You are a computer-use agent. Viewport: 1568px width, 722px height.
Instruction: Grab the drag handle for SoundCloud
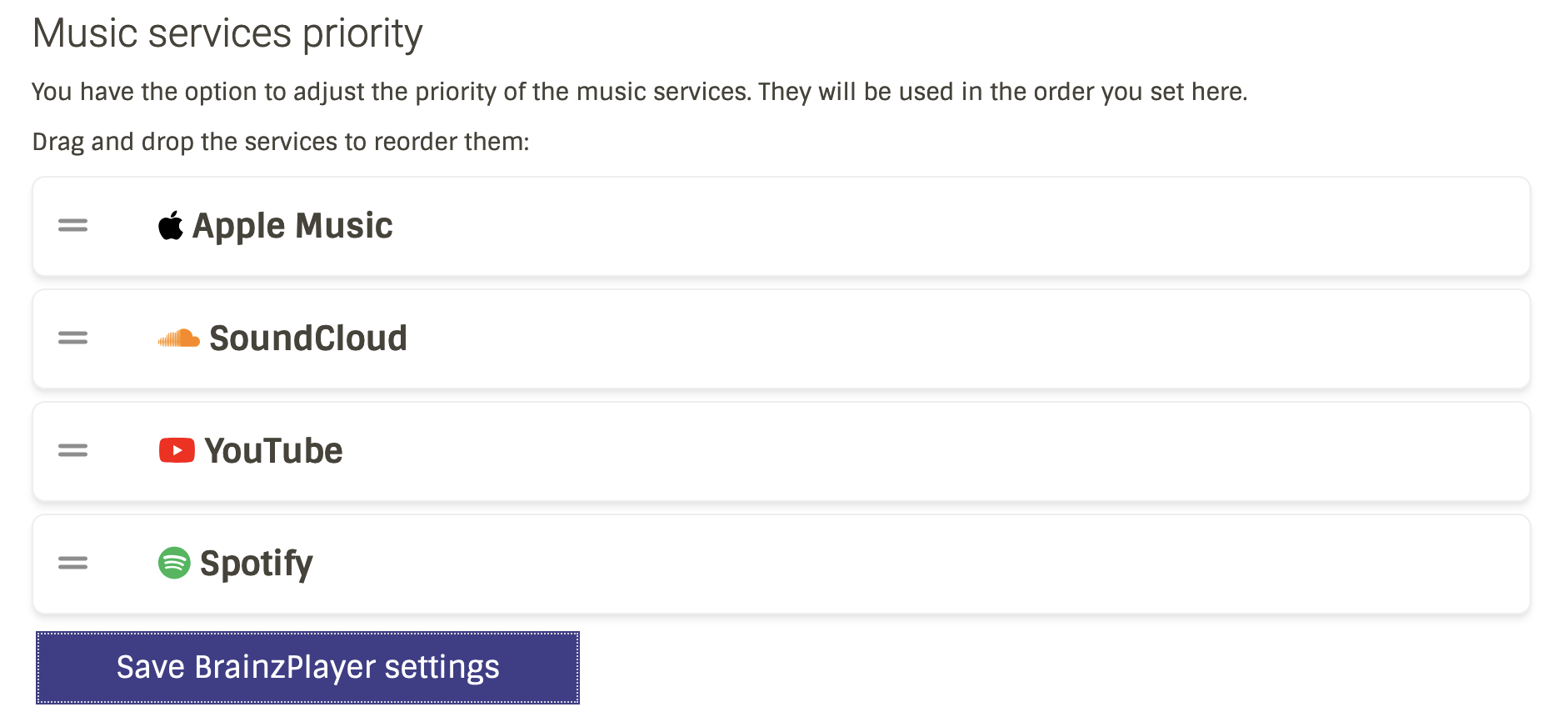click(73, 338)
